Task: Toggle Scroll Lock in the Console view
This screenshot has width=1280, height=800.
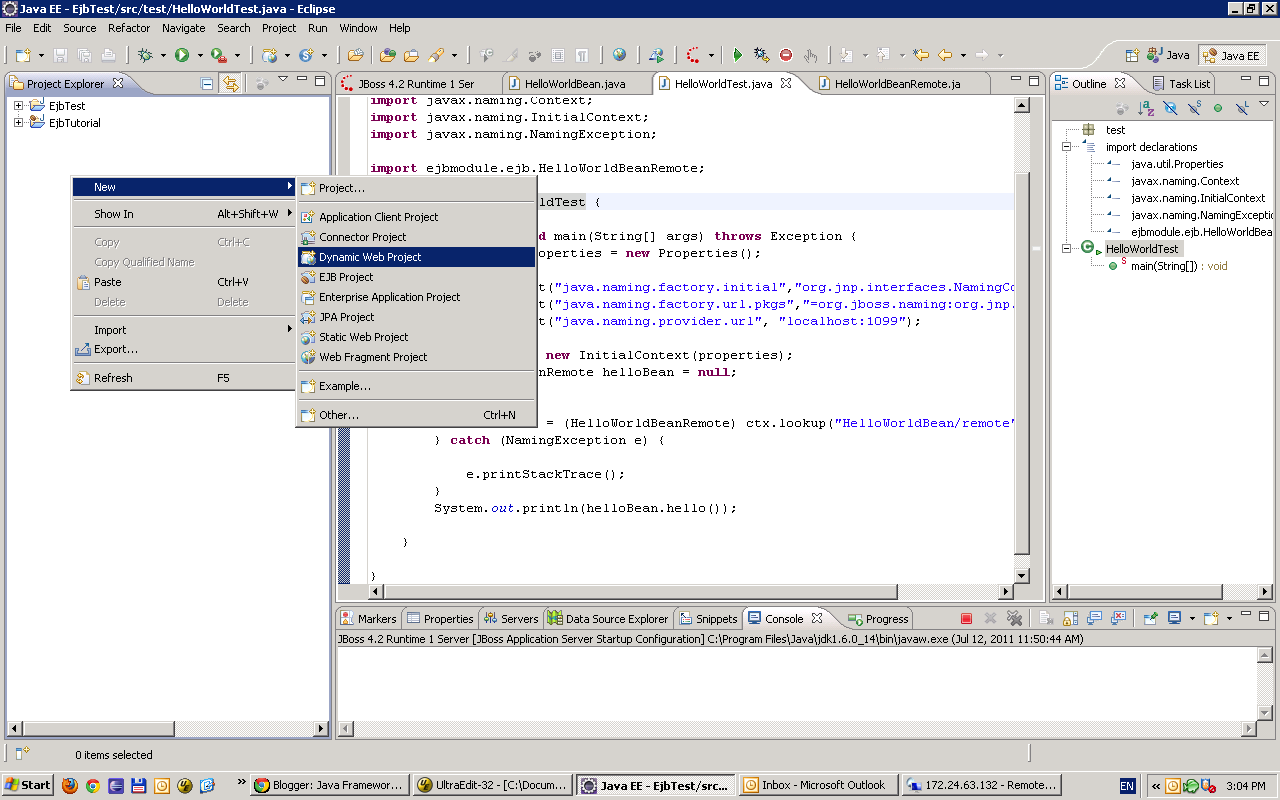Action: point(1069,618)
